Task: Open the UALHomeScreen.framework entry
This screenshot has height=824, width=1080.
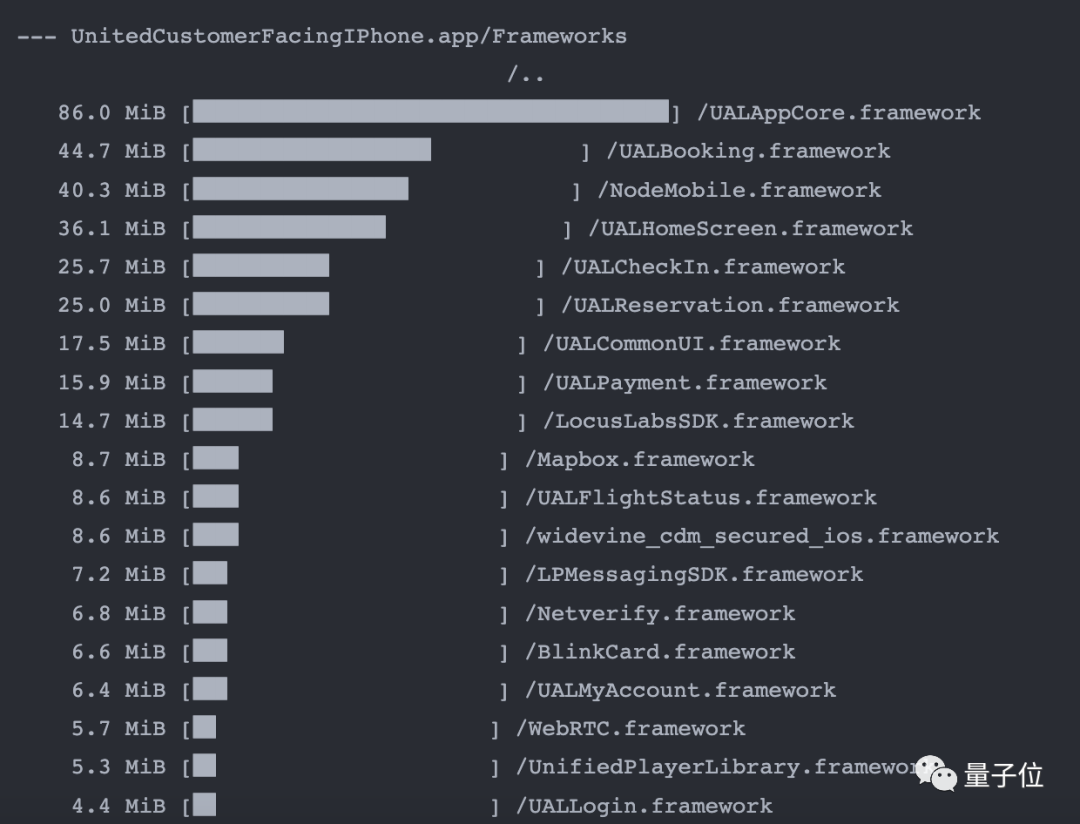Action: 750,229
